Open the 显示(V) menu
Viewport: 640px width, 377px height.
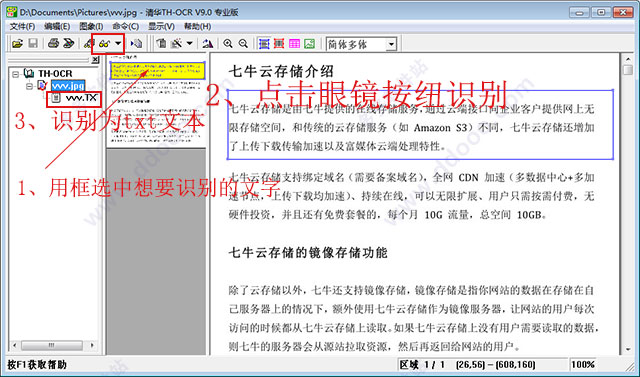tap(161, 27)
